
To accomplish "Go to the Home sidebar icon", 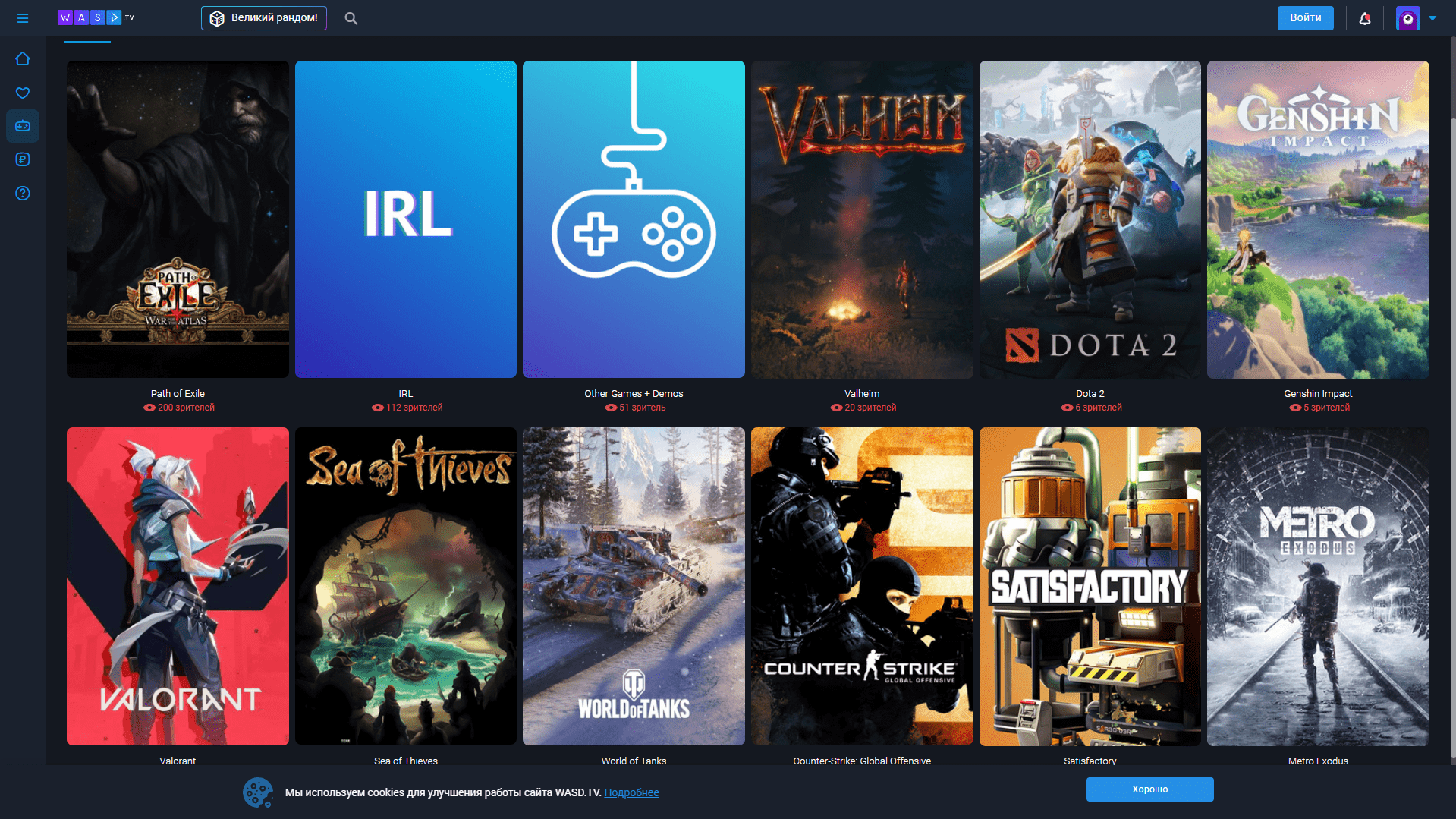I will [23, 58].
